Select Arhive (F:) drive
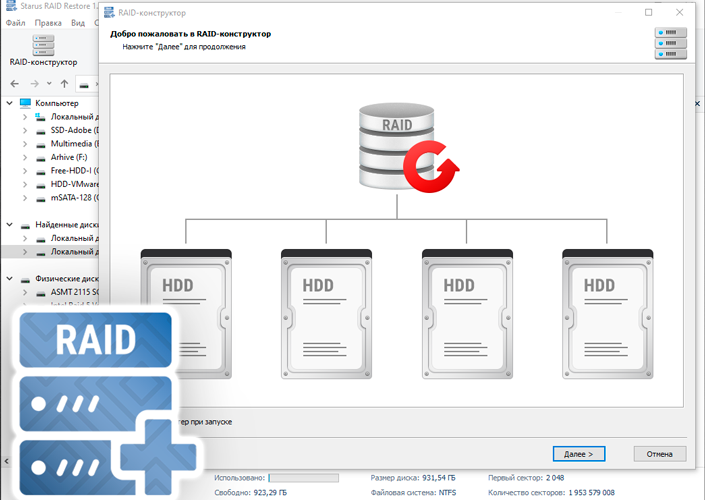Screen dimensions: 705x500 tap(69, 157)
